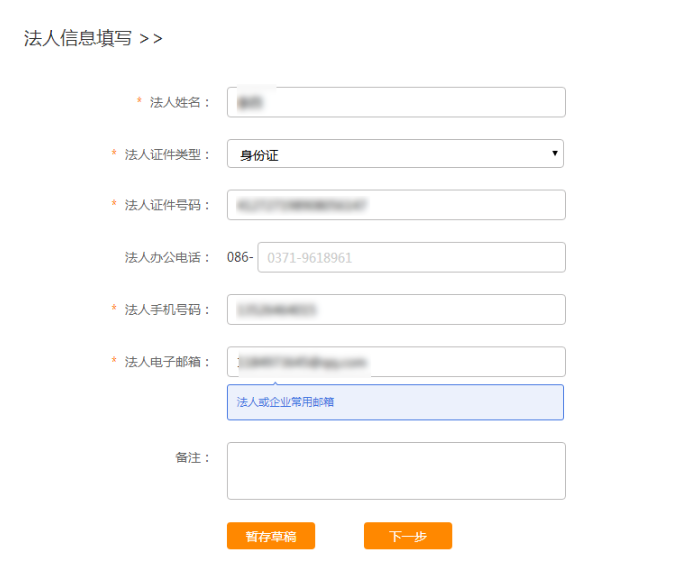Click the red asterisk beside 法人姓名

[139, 102]
